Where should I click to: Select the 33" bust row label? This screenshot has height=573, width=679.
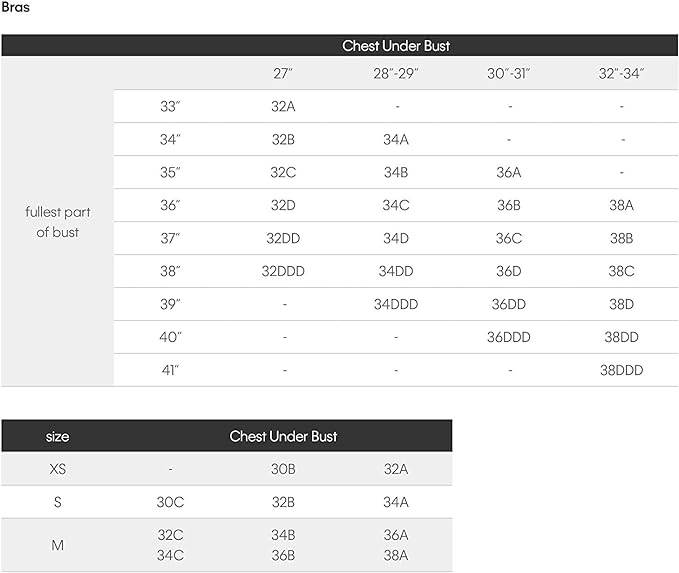(x=171, y=106)
